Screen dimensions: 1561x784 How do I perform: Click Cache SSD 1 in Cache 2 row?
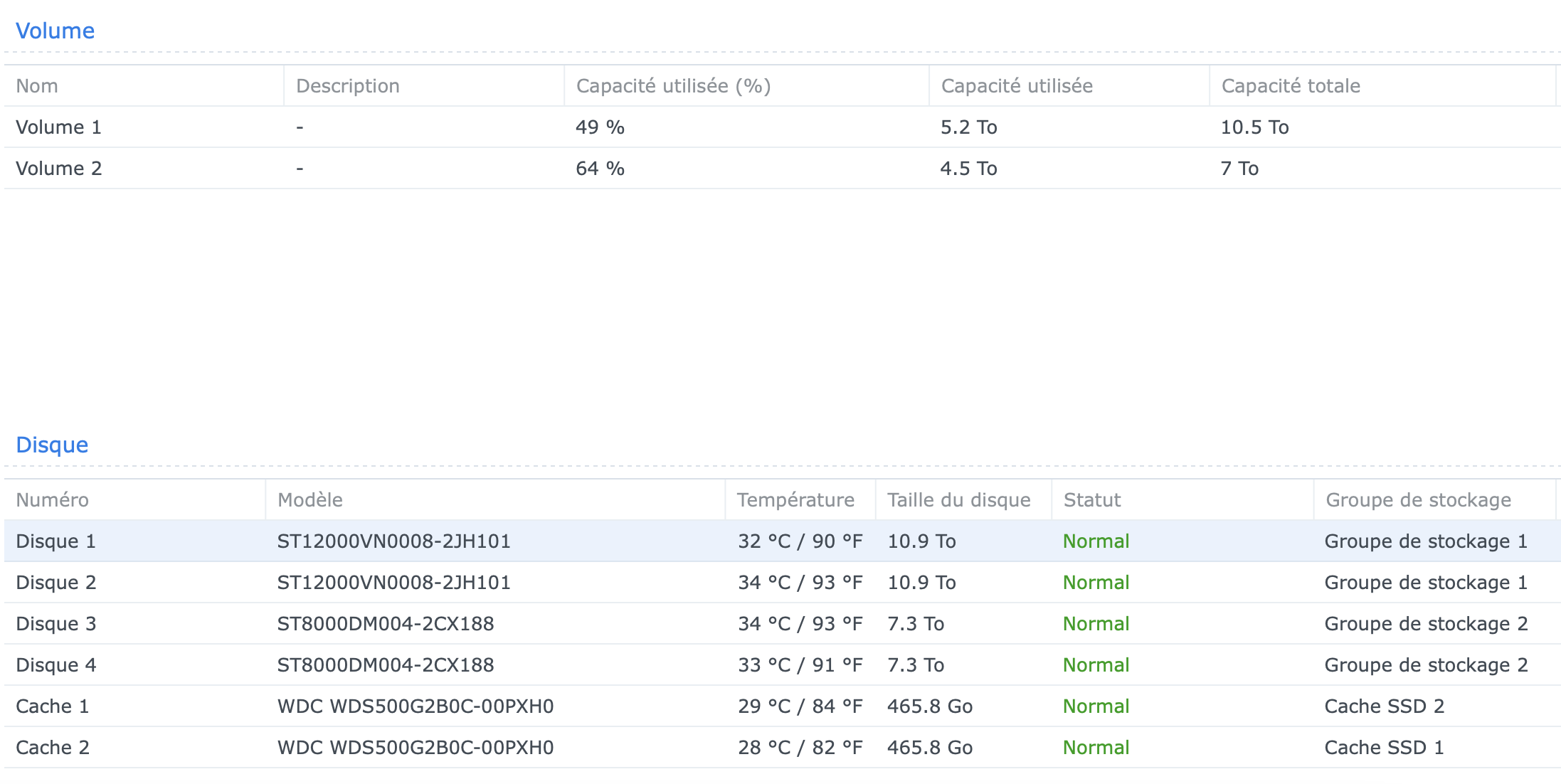click(1383, 748)
